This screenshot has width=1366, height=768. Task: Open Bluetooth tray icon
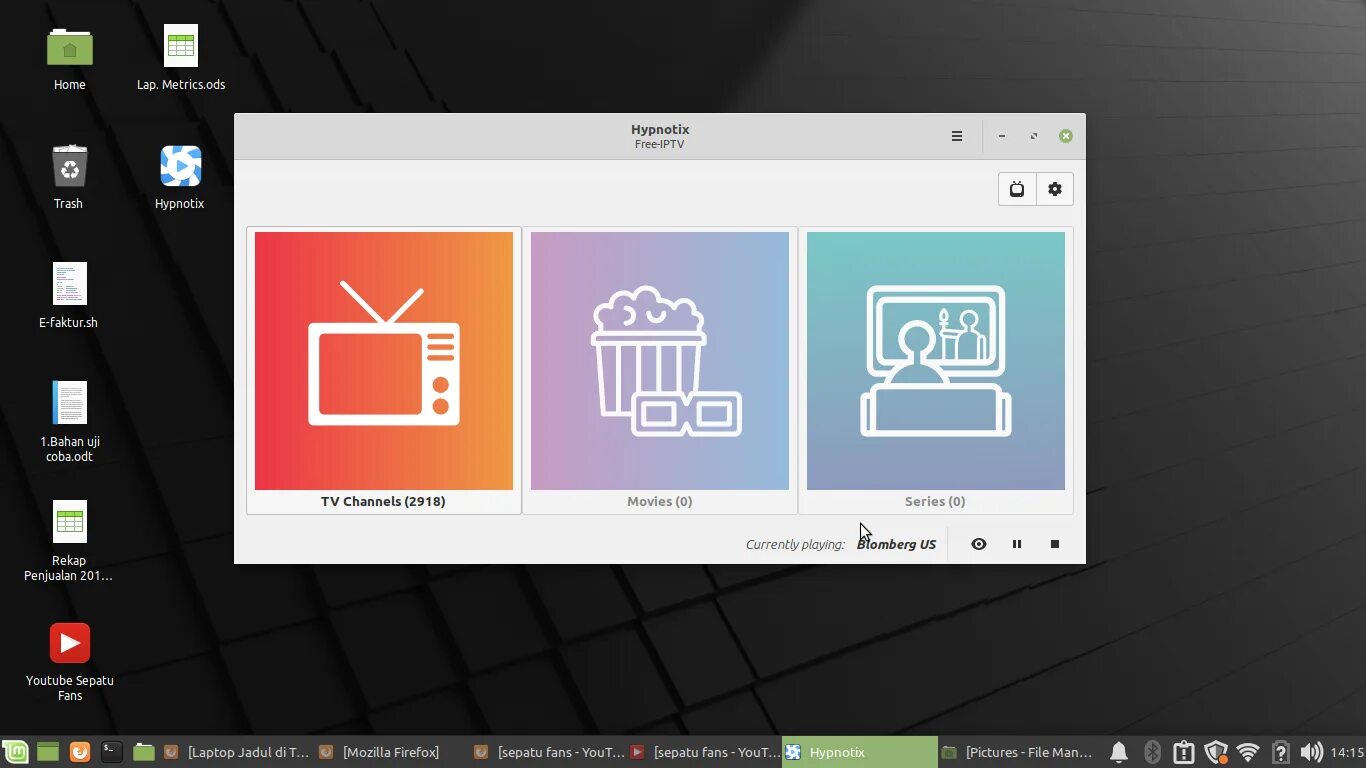[1152, 752]
